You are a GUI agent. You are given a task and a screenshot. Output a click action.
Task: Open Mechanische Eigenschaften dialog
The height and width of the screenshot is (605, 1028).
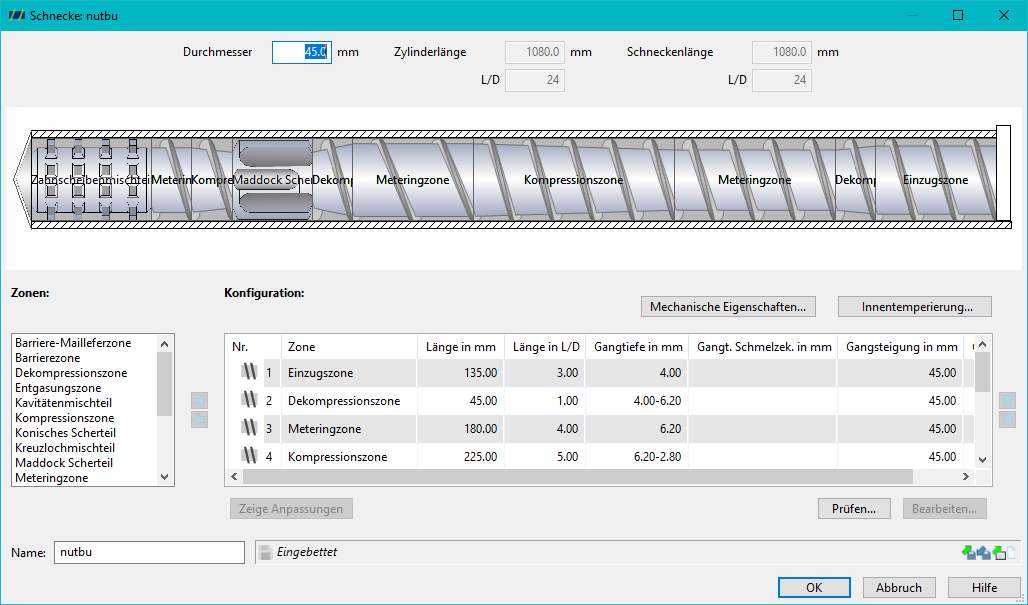[728, 307]
